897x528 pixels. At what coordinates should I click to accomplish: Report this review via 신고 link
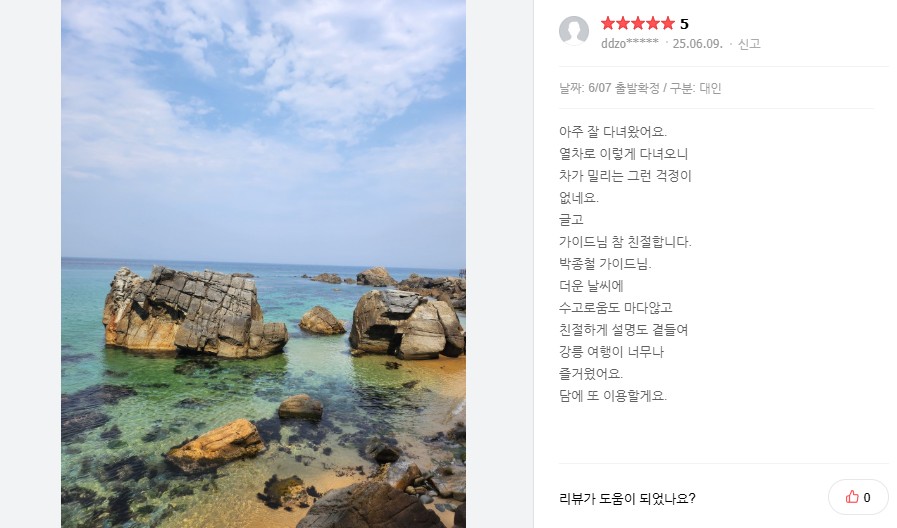tap(749, 44)
